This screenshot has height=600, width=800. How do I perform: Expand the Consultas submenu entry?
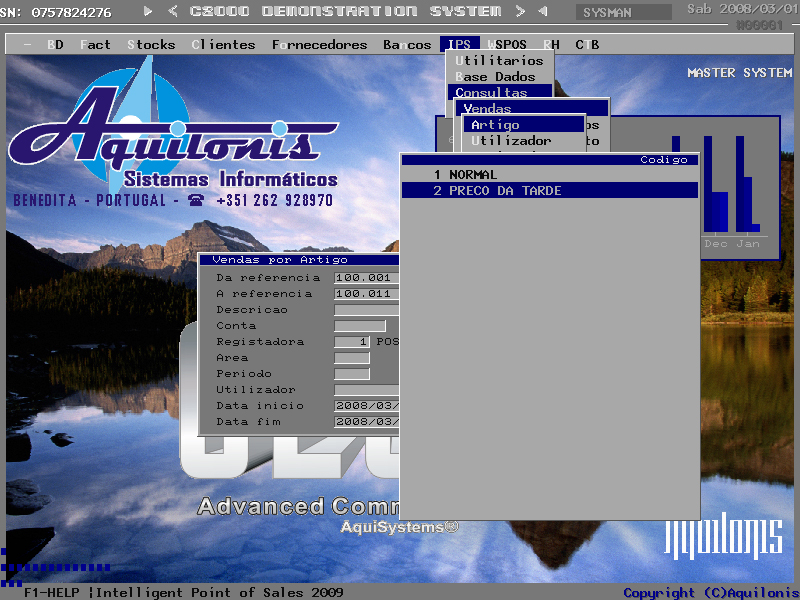point(491,93)
